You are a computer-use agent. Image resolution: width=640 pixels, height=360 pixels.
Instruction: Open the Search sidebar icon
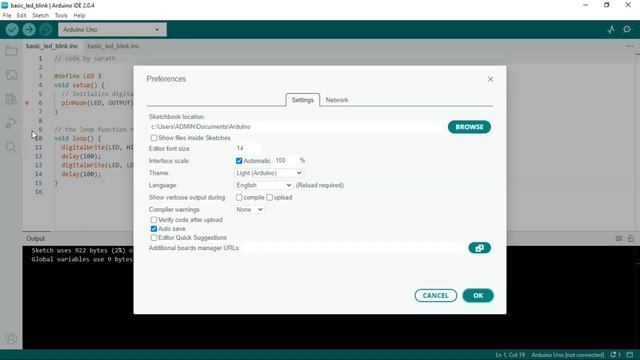click(x=11, y=147)
